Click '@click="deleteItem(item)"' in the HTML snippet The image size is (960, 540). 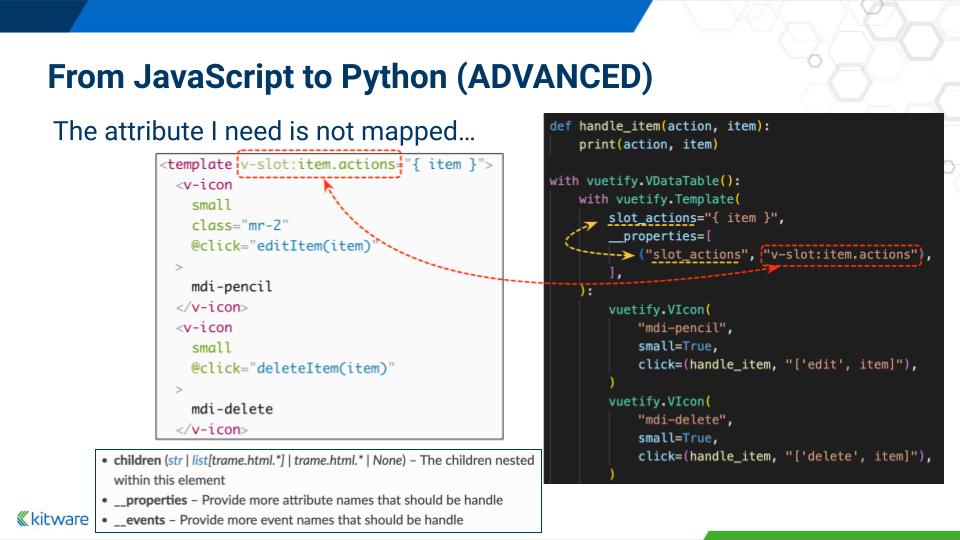(x=293, y=368)
